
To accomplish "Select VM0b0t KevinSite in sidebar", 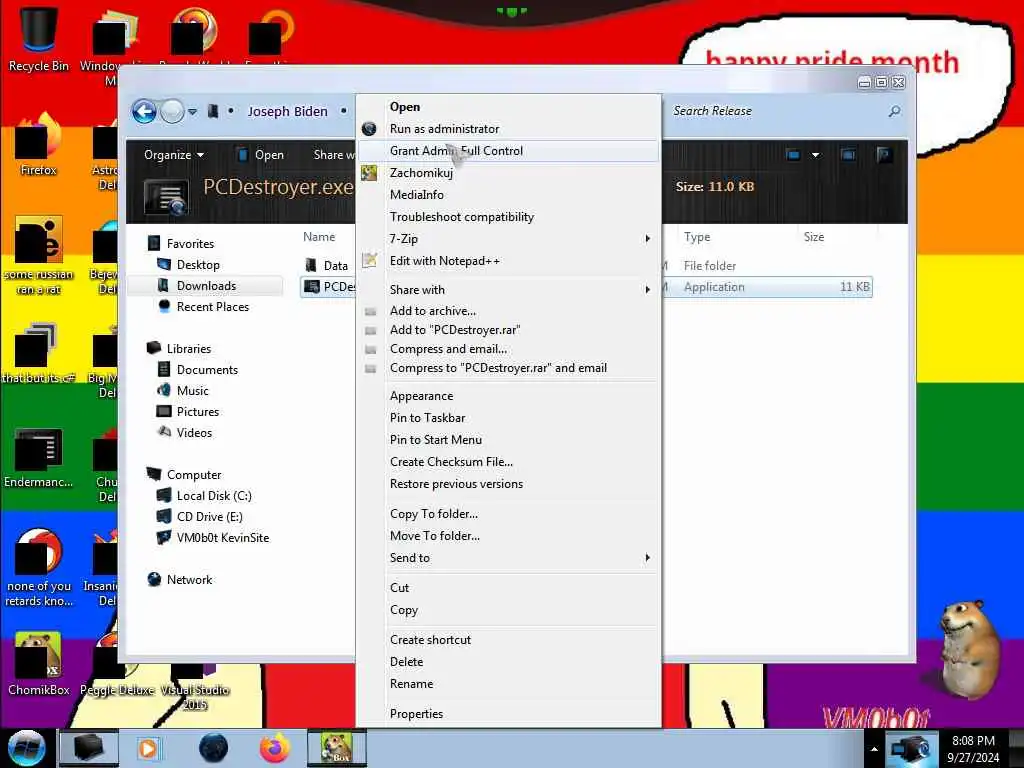I will (222, 537).
